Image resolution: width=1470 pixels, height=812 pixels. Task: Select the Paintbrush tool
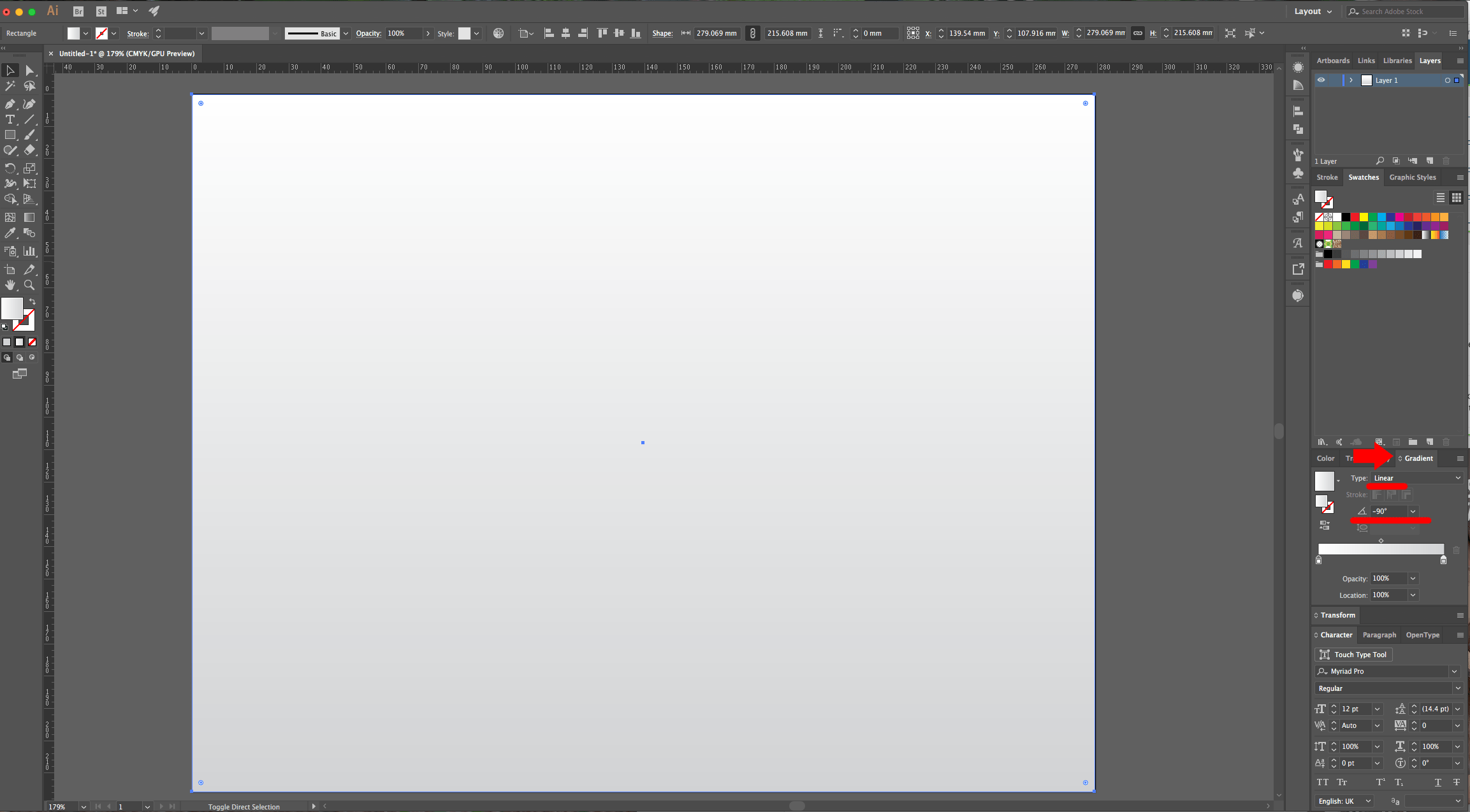(x=29, y=134)
